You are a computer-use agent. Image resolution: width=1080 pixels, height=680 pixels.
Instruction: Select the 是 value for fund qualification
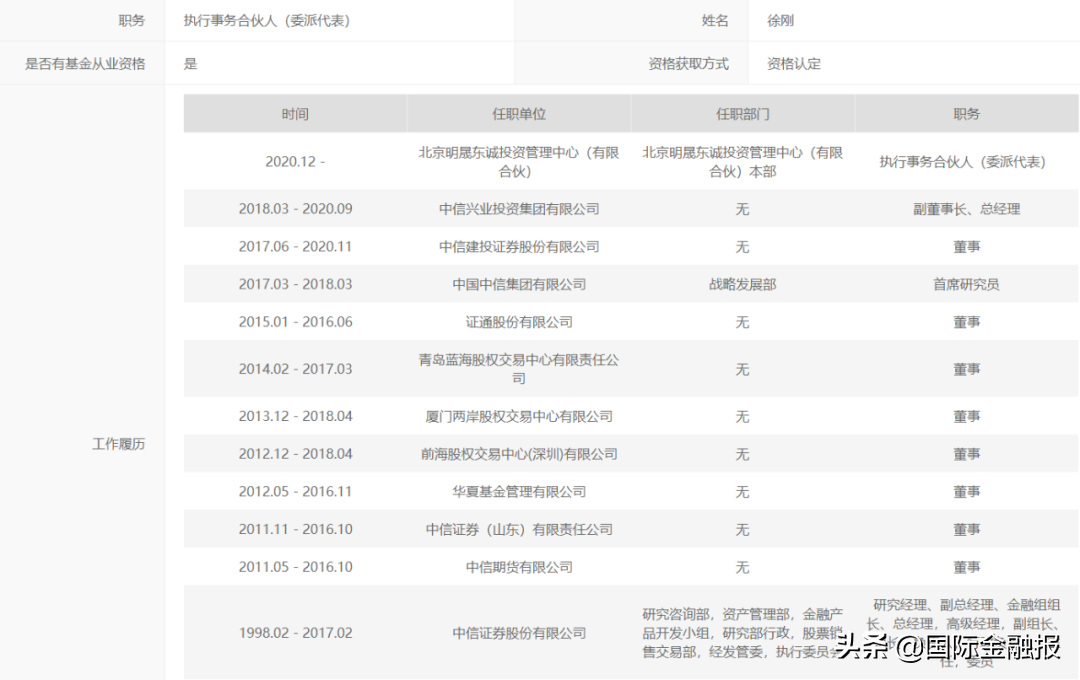[x=190, y=64]
